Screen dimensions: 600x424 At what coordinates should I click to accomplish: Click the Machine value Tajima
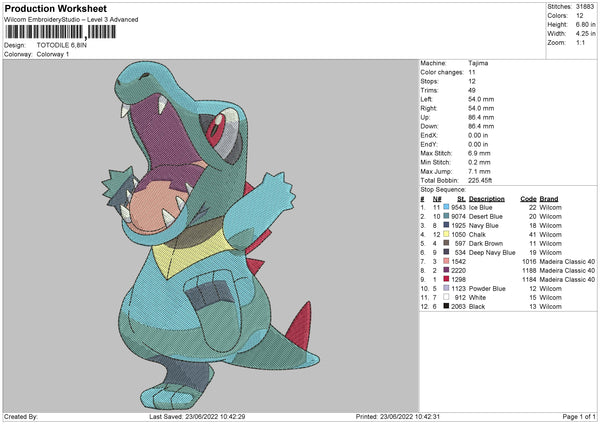tap(479, 63)
